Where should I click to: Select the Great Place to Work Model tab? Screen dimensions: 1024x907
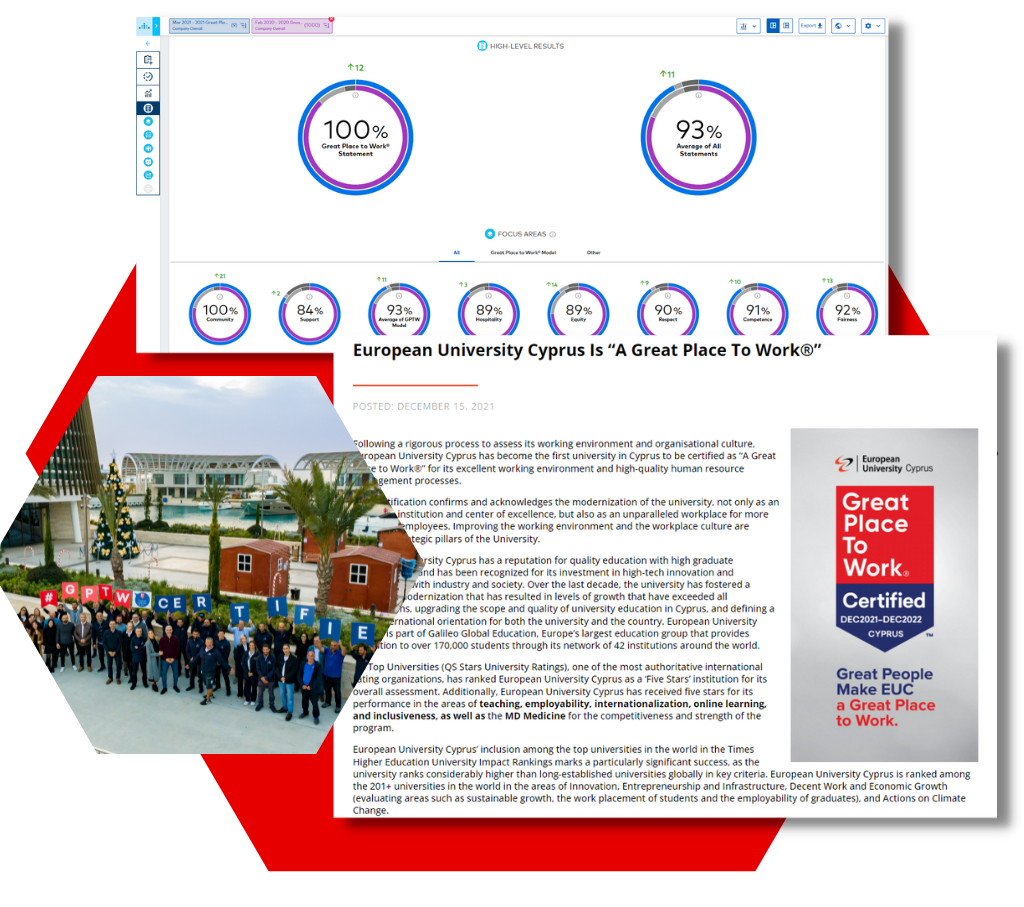tap(523, 253)
